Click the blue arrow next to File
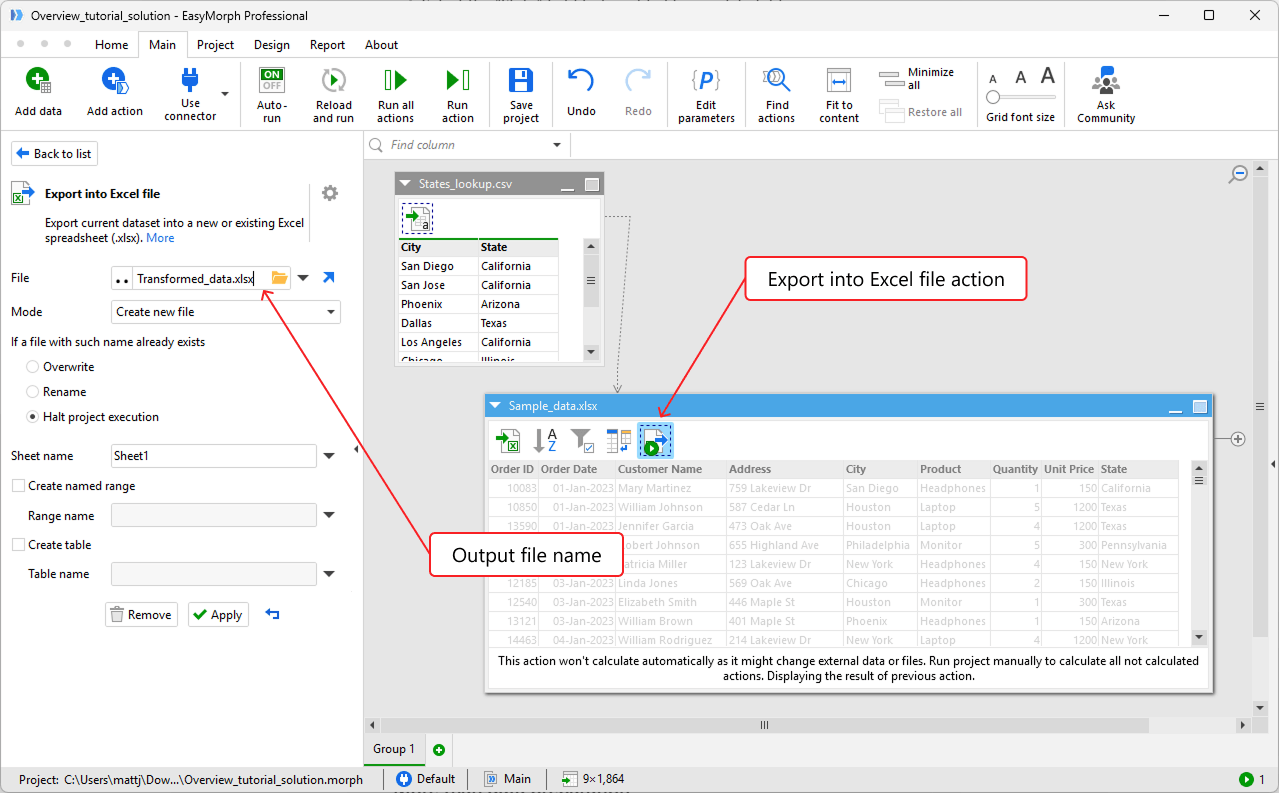This screenshot has width=1279, height=793. click(x=328, y=278)
